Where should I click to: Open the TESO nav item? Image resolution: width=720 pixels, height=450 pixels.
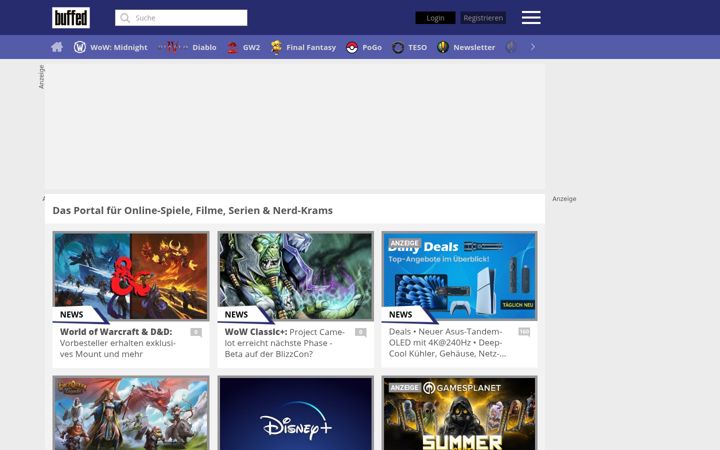[x=417, y=47]
